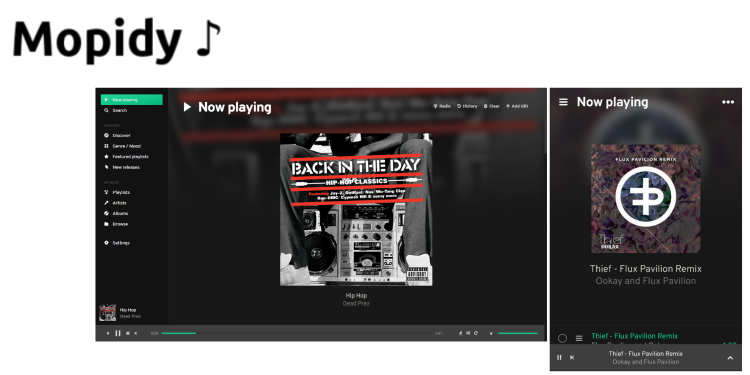Click the stop button in desktop player bar

click(128, 333)
